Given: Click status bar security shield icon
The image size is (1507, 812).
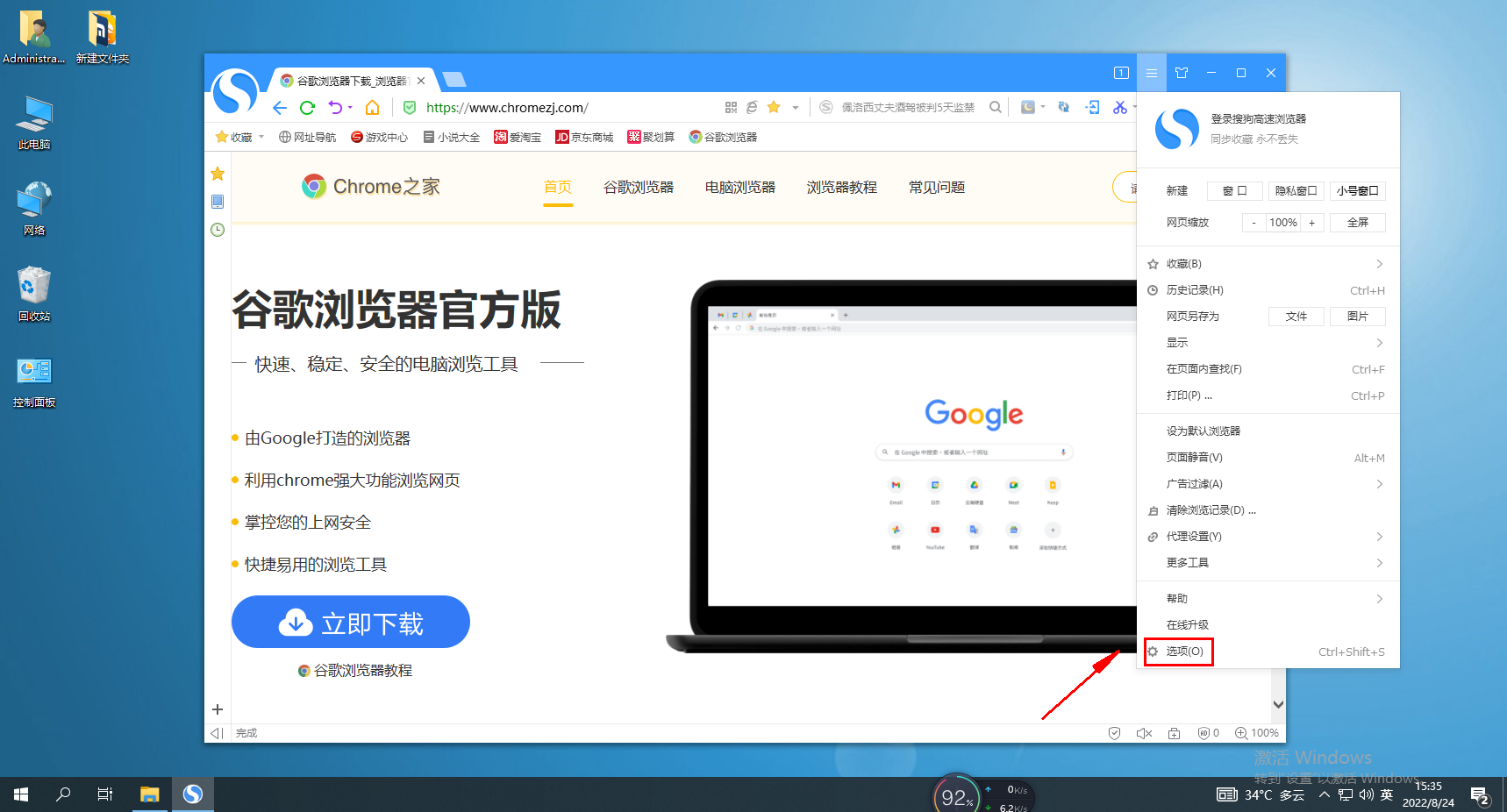Looking at the screenshot, I should (1114, 733).
